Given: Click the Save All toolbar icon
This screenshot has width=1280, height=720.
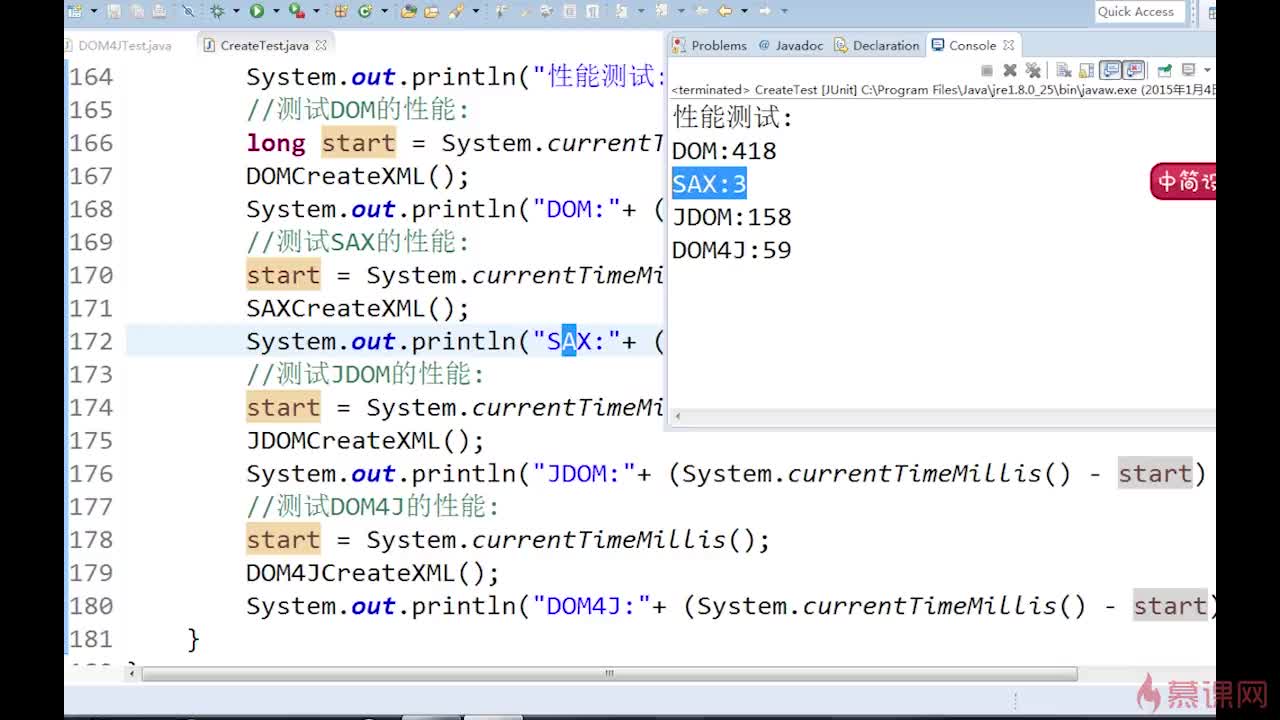Looking at the screenshot, I should click(x=136, y=12).
